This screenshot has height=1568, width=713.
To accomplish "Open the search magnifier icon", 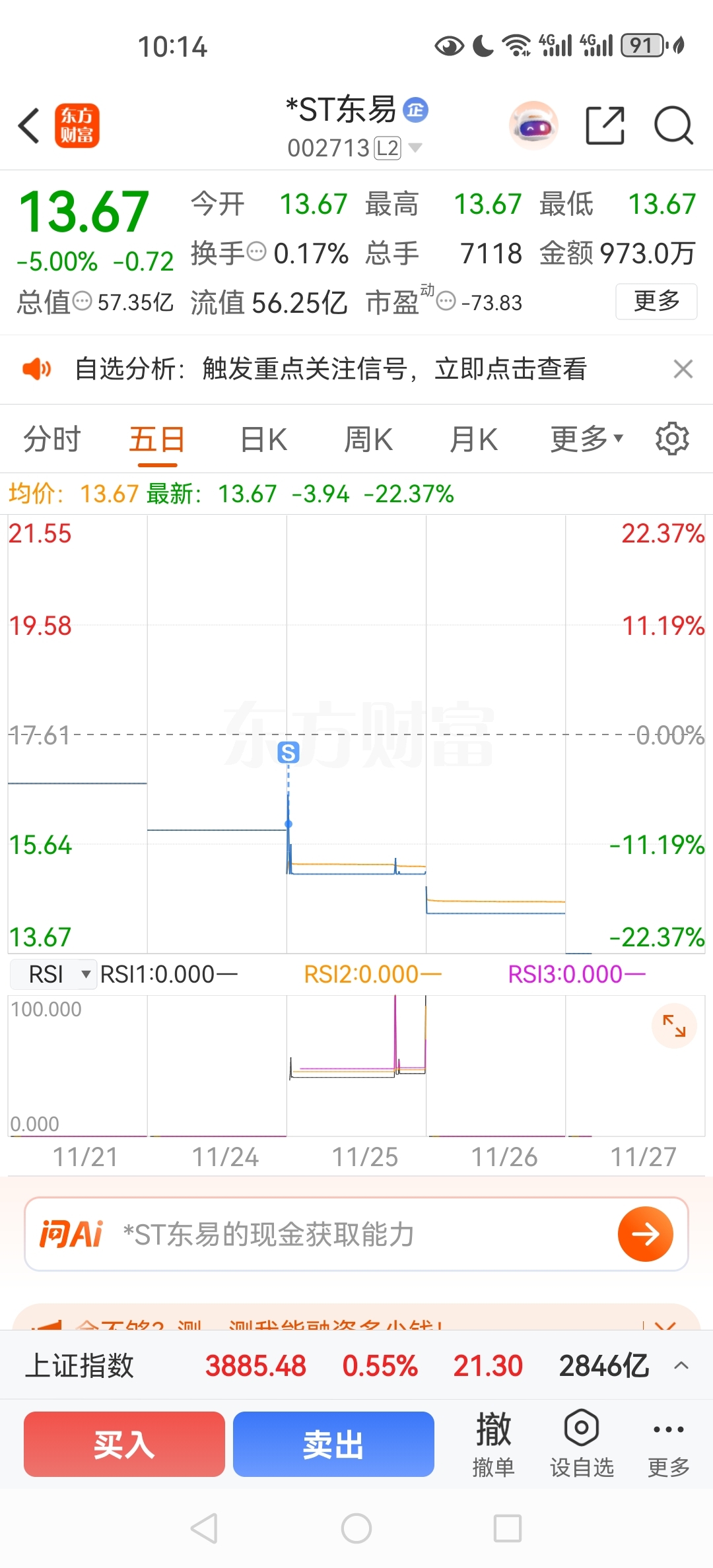I will tap(673, 125).
